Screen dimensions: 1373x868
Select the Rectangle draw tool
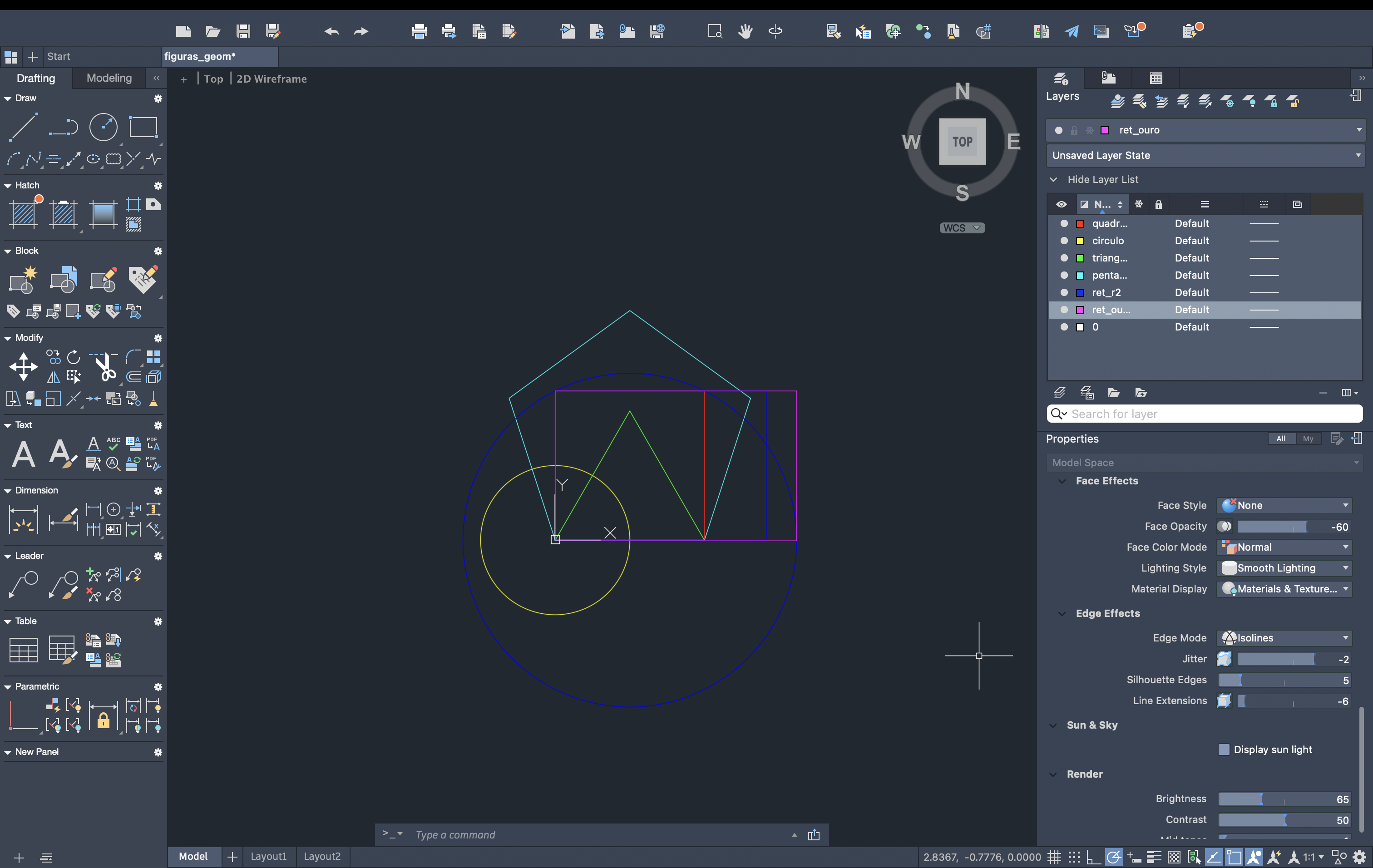pyautogui.click(x=143, y=127)
